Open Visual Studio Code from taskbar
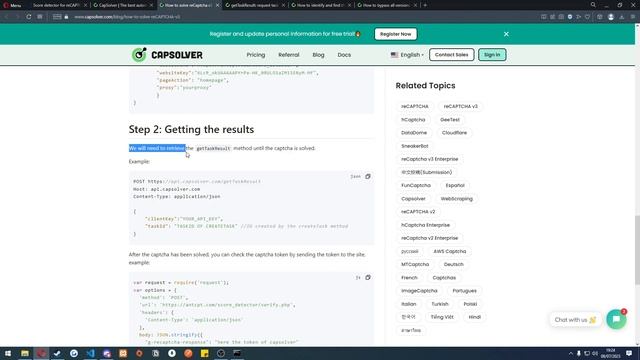640x360 pixels. (x=90, y=353)
